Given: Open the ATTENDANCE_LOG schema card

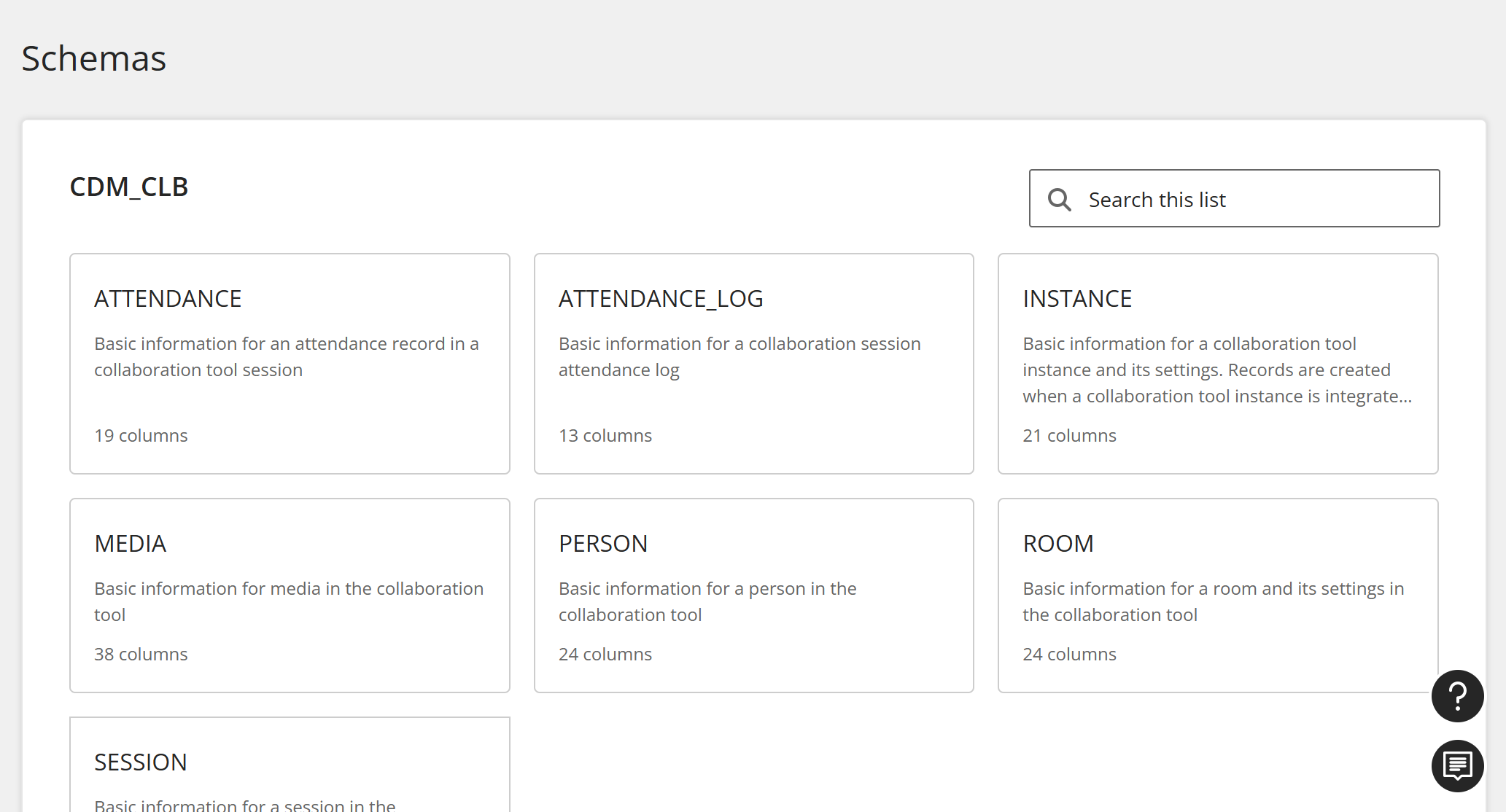Looking at the screenshot, I should click(753, 364).
